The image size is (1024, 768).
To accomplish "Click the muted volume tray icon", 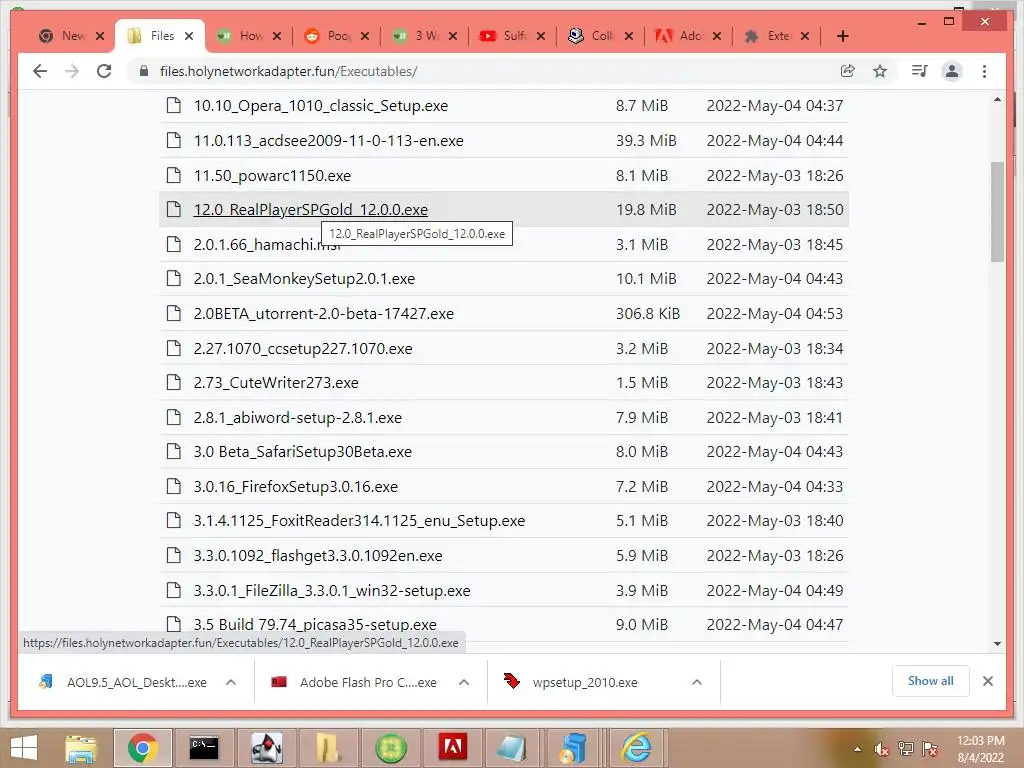I will 882,749.
